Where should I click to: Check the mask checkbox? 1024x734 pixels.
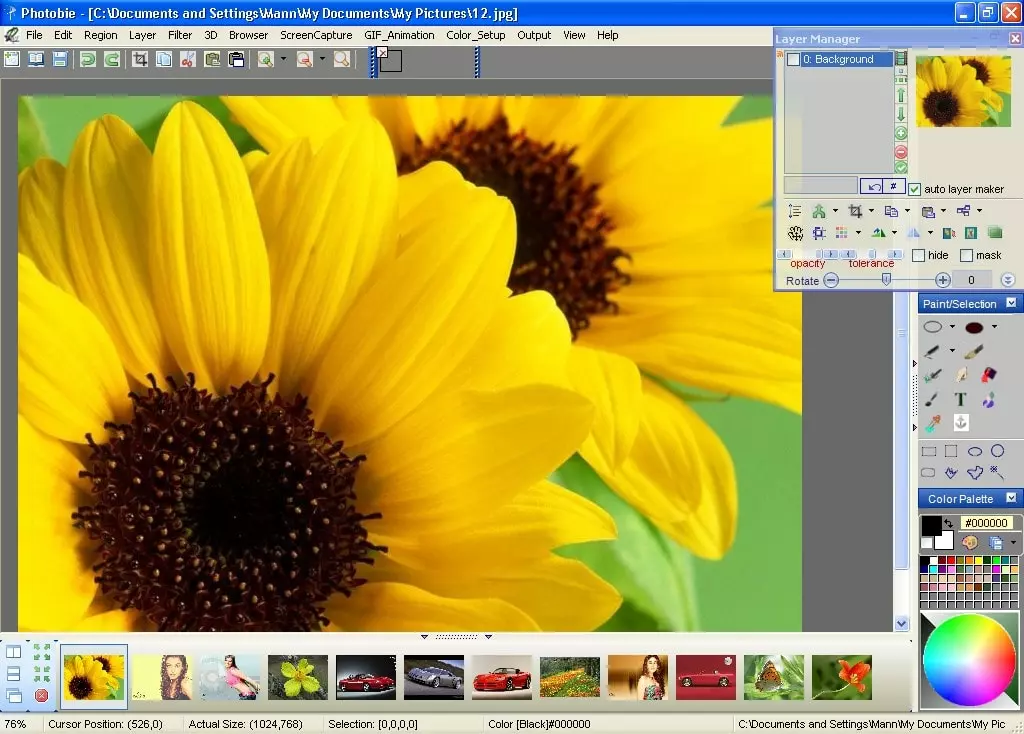[x=966, y=255]
